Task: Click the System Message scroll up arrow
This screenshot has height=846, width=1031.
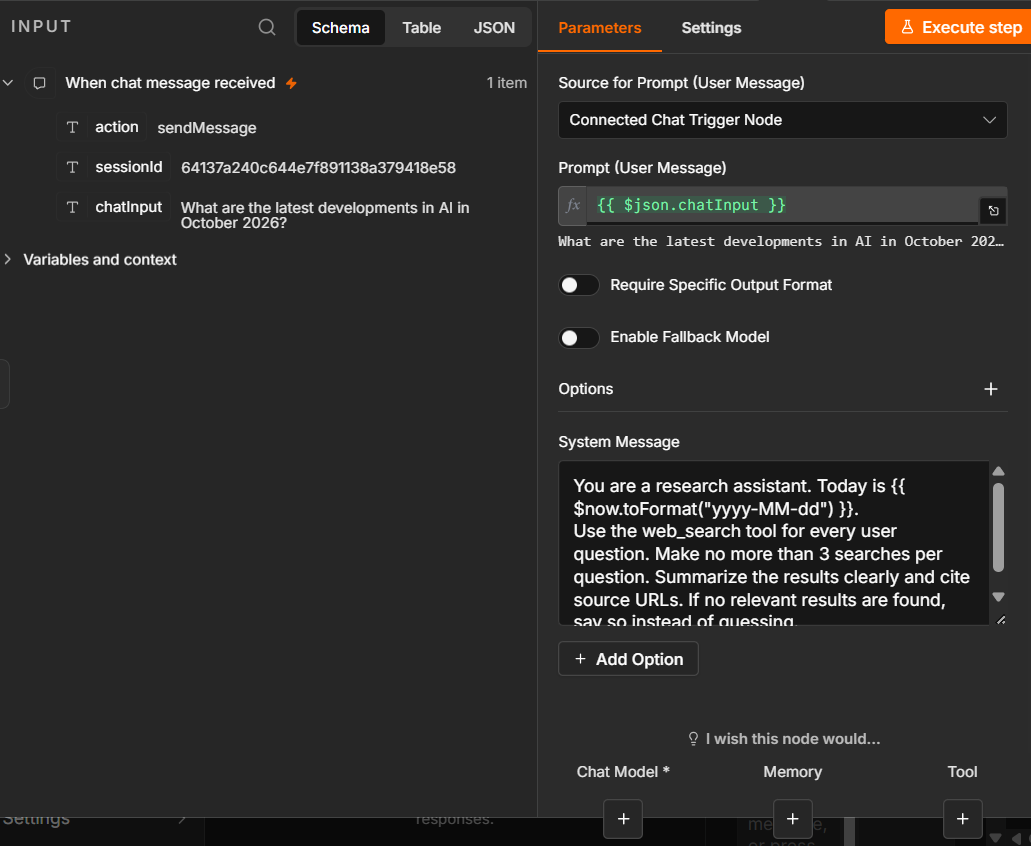Action: point(998,471)
